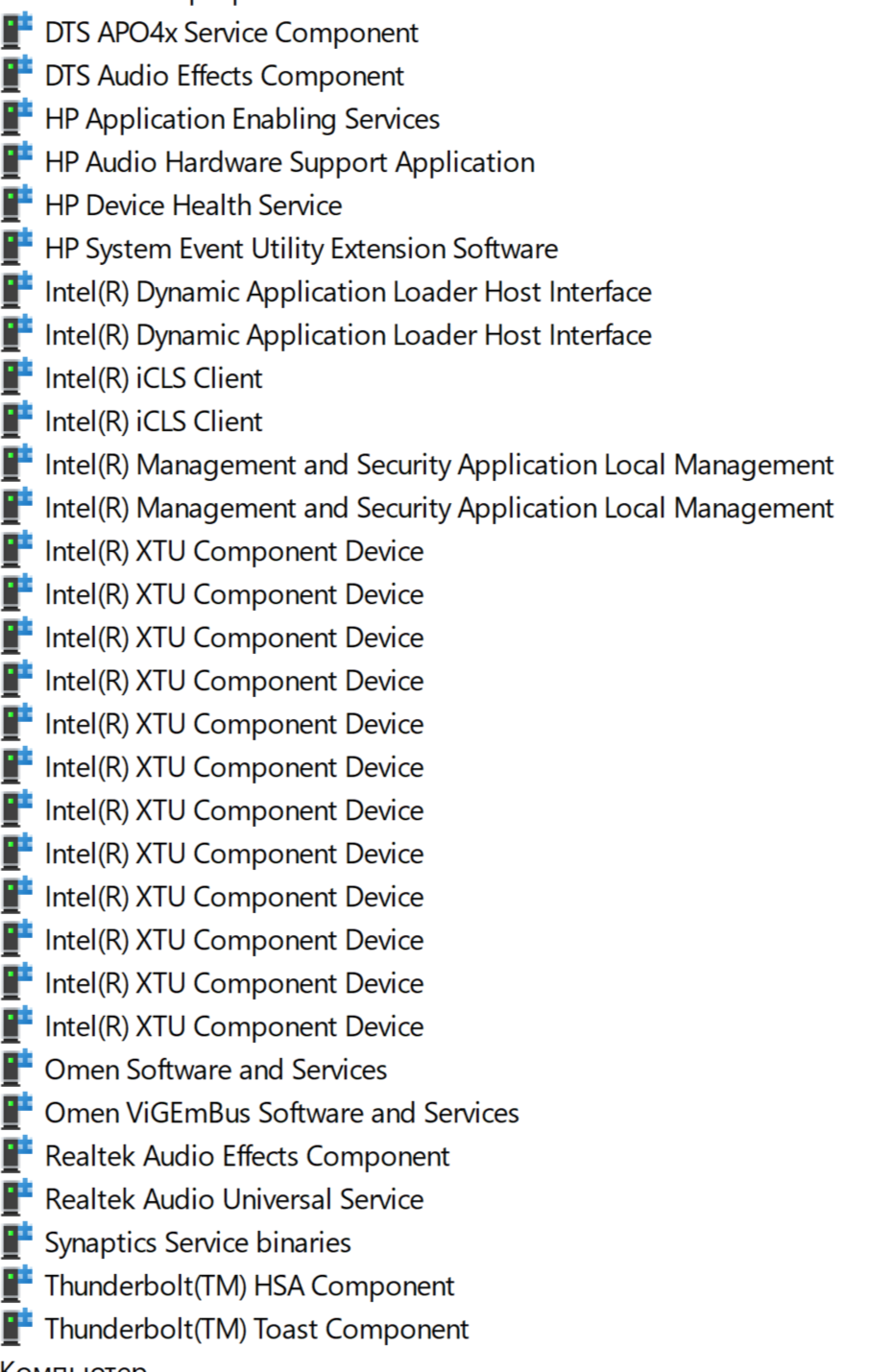Click the HP Application Enabling Services icon
Image resolution: width=893 pixels, height=1372 pixels.
[15, 118]
